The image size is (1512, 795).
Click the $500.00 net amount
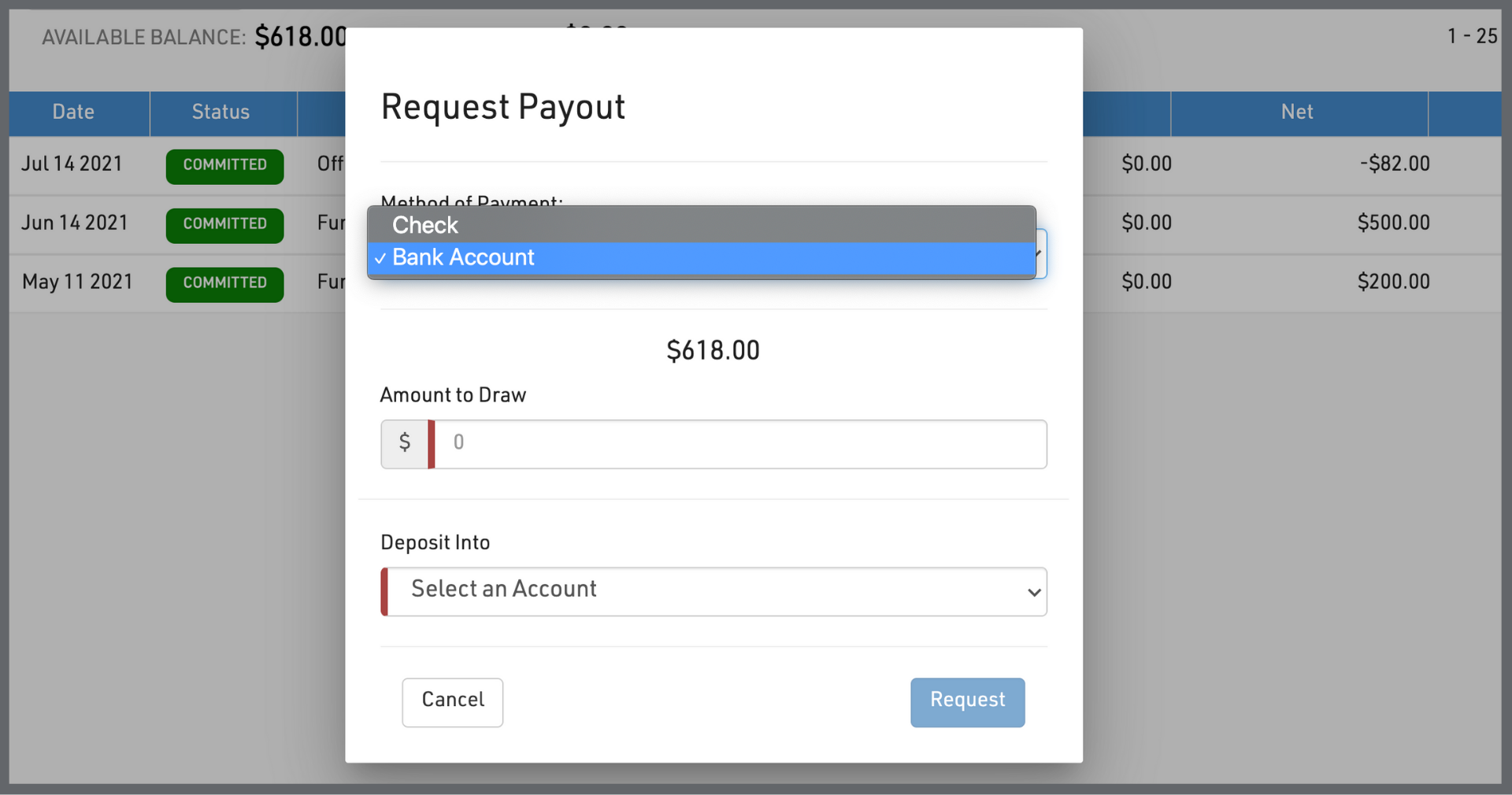1393,223
